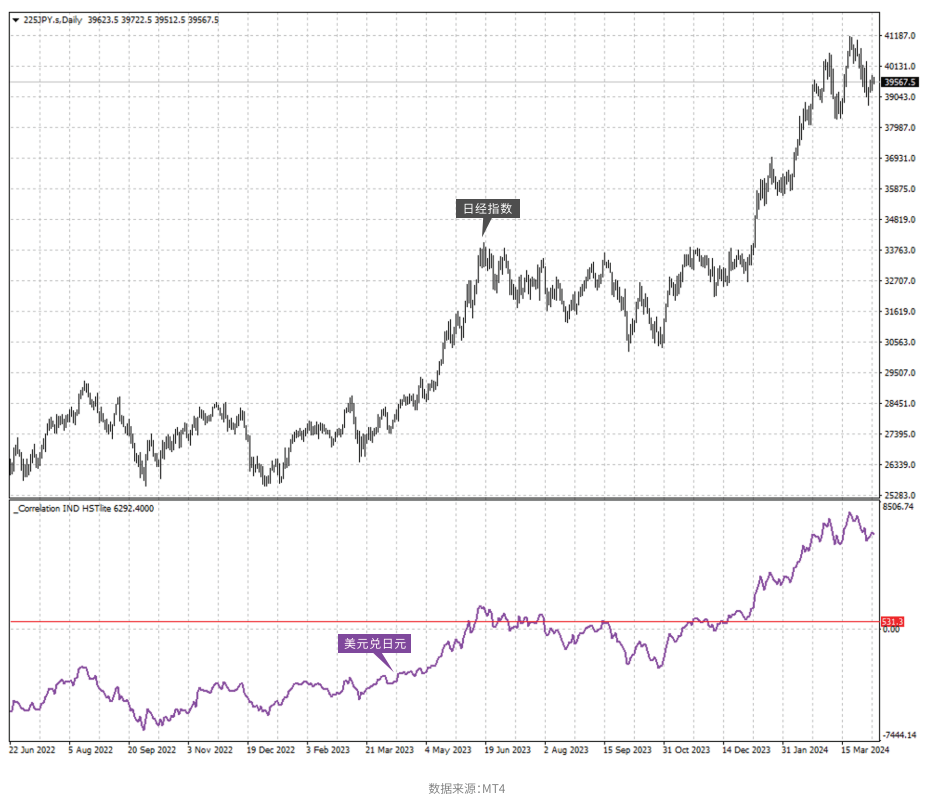Click the 8506.74 indicator scale value
The height and width of the screenshot is (798, 934).
(898, 507)
